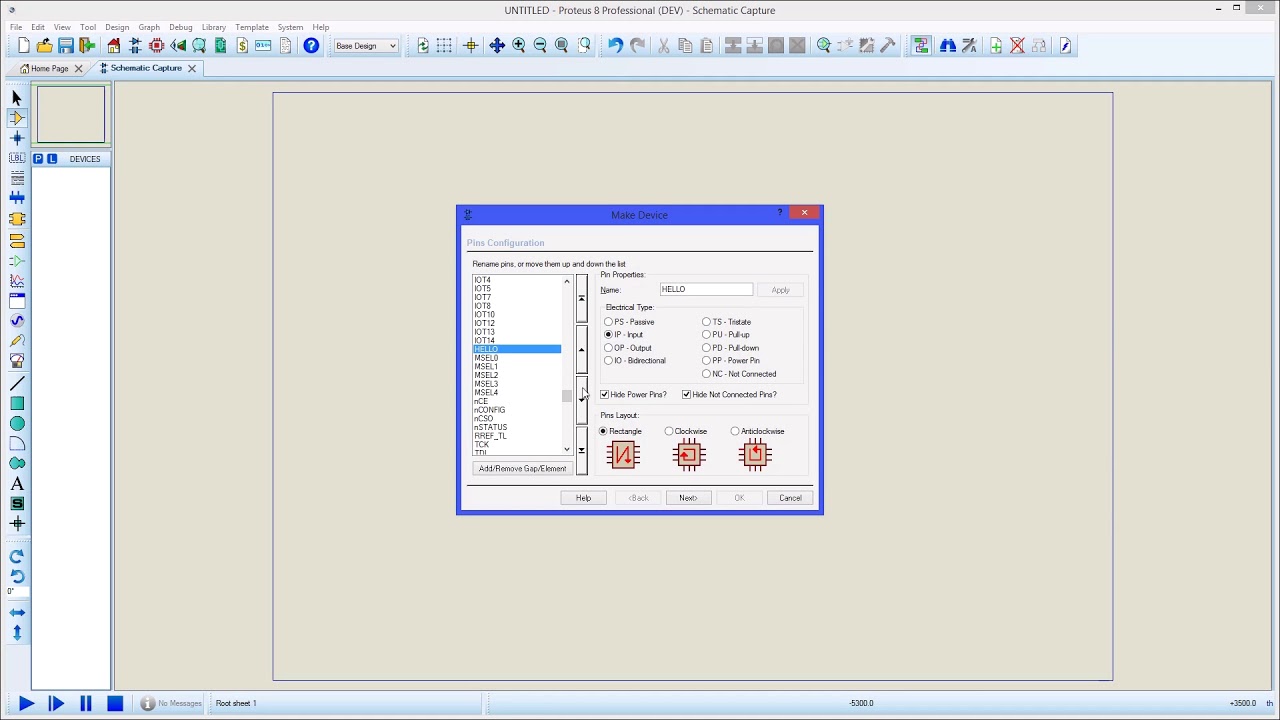Open the Graph menu

click(149, 27)
